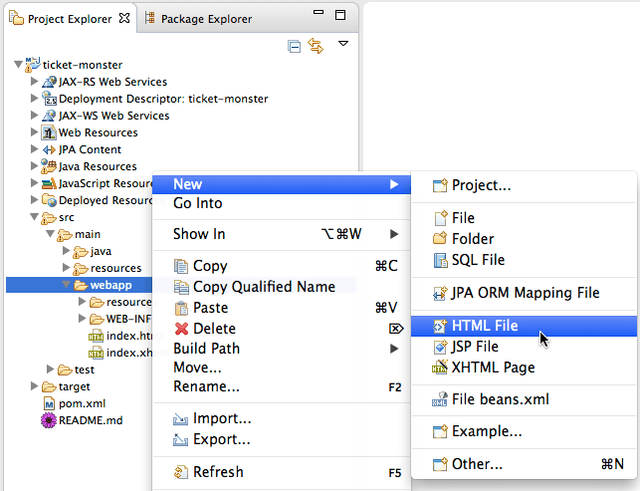This screenshot has width=640, height=491.
Task: Minimize the Project Explorer panel
Action: 320,16
